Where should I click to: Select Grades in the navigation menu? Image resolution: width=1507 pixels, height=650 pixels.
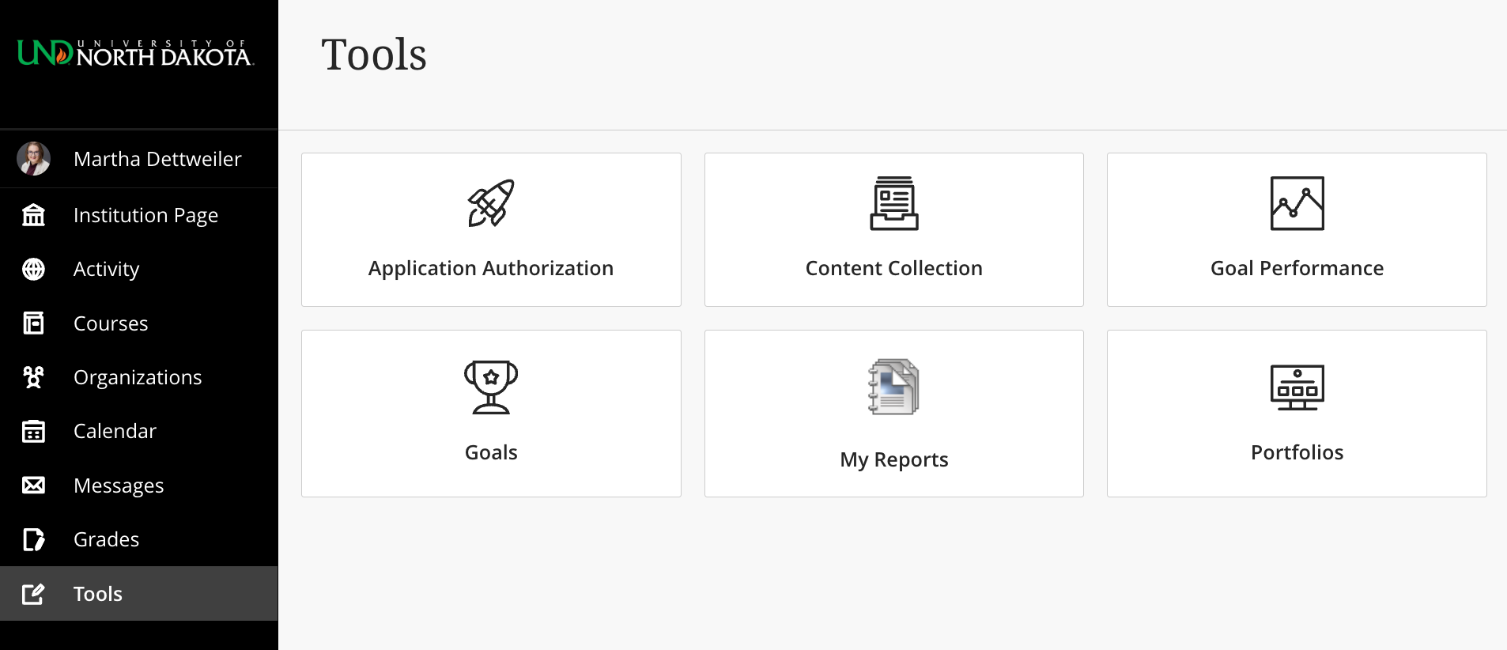pos(106,539)
